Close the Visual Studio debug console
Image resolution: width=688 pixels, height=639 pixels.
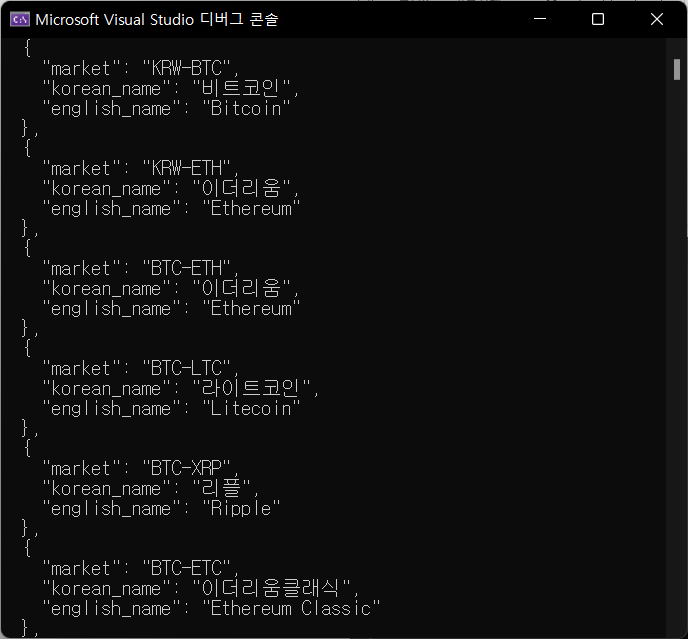(x=657, y=19)
